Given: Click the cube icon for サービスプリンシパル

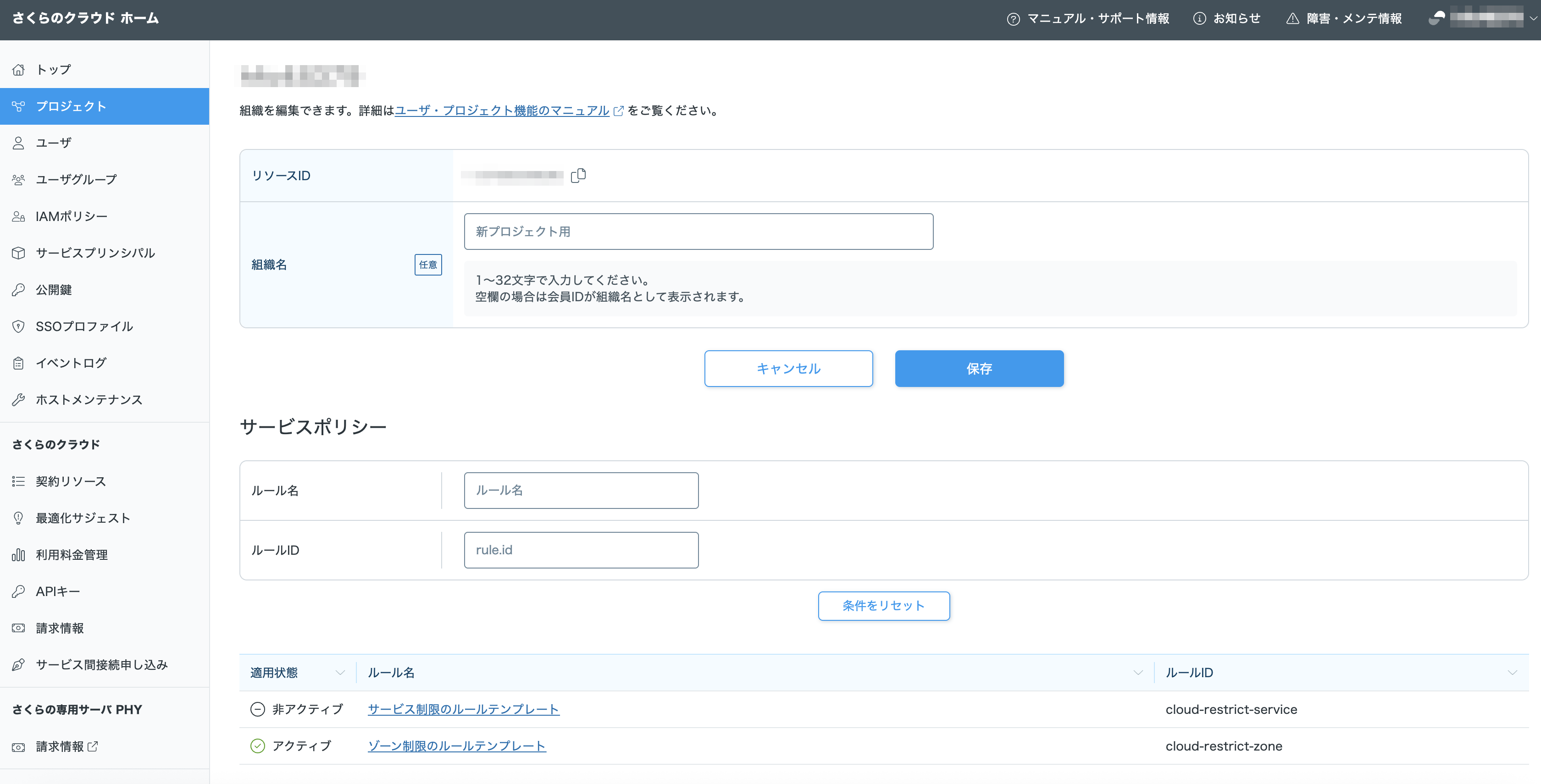Looking at the screenshot, I should coord(18,253).
